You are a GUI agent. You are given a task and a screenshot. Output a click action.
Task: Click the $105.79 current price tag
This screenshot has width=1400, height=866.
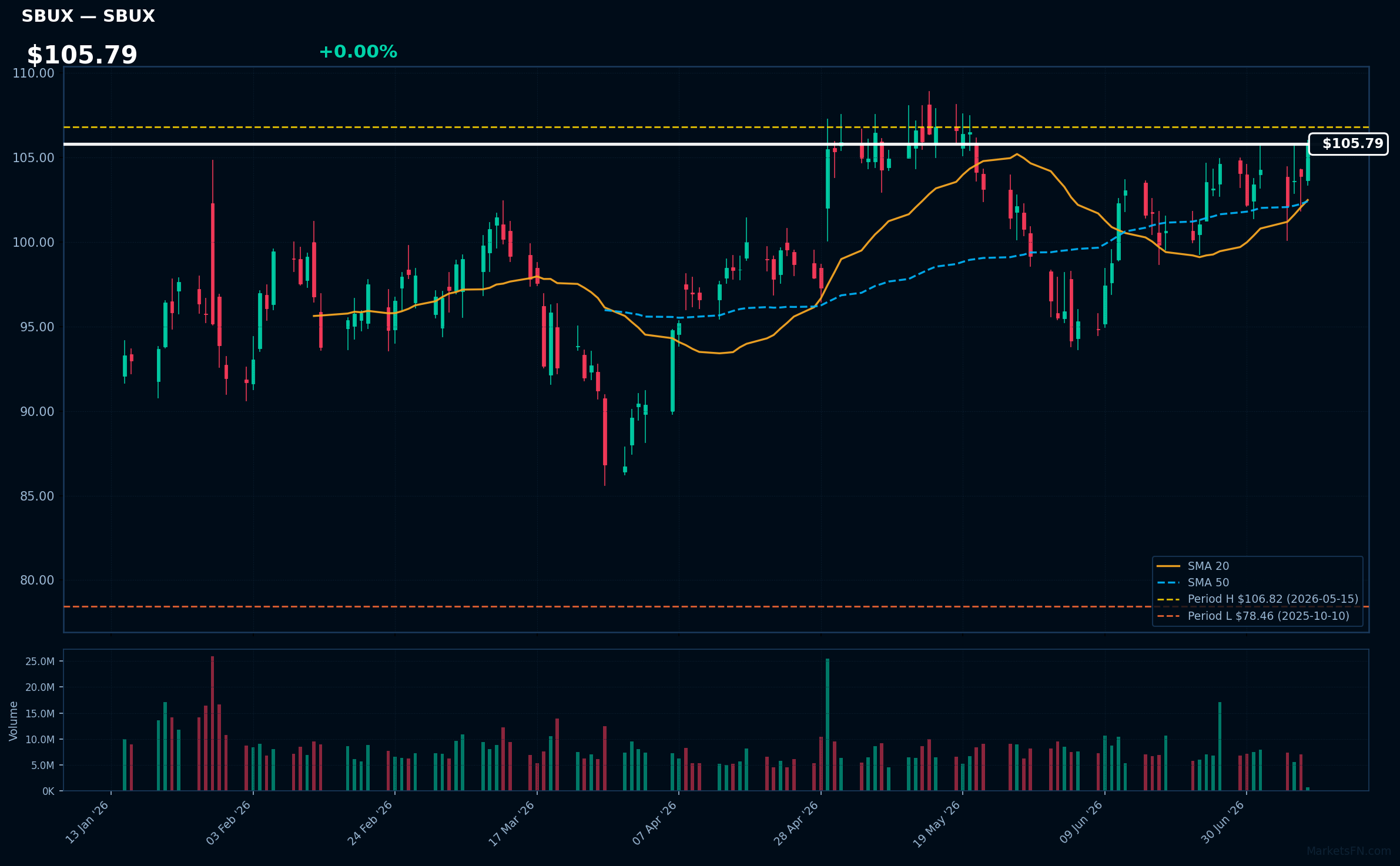click(x=1348, y=144)
